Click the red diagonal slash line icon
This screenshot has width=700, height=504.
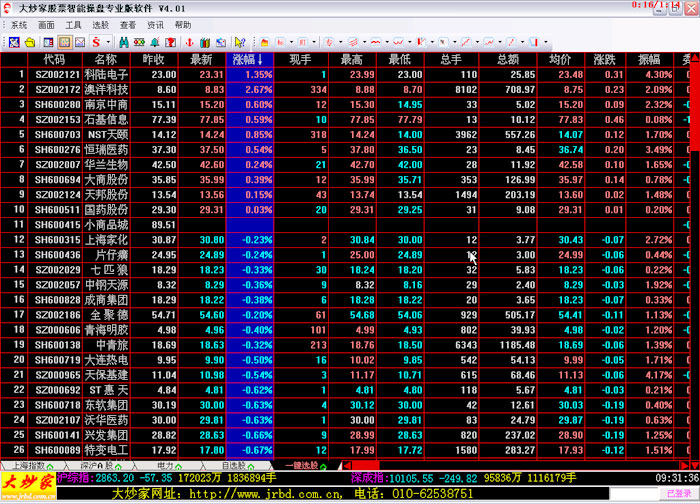[x=511, y=42]
